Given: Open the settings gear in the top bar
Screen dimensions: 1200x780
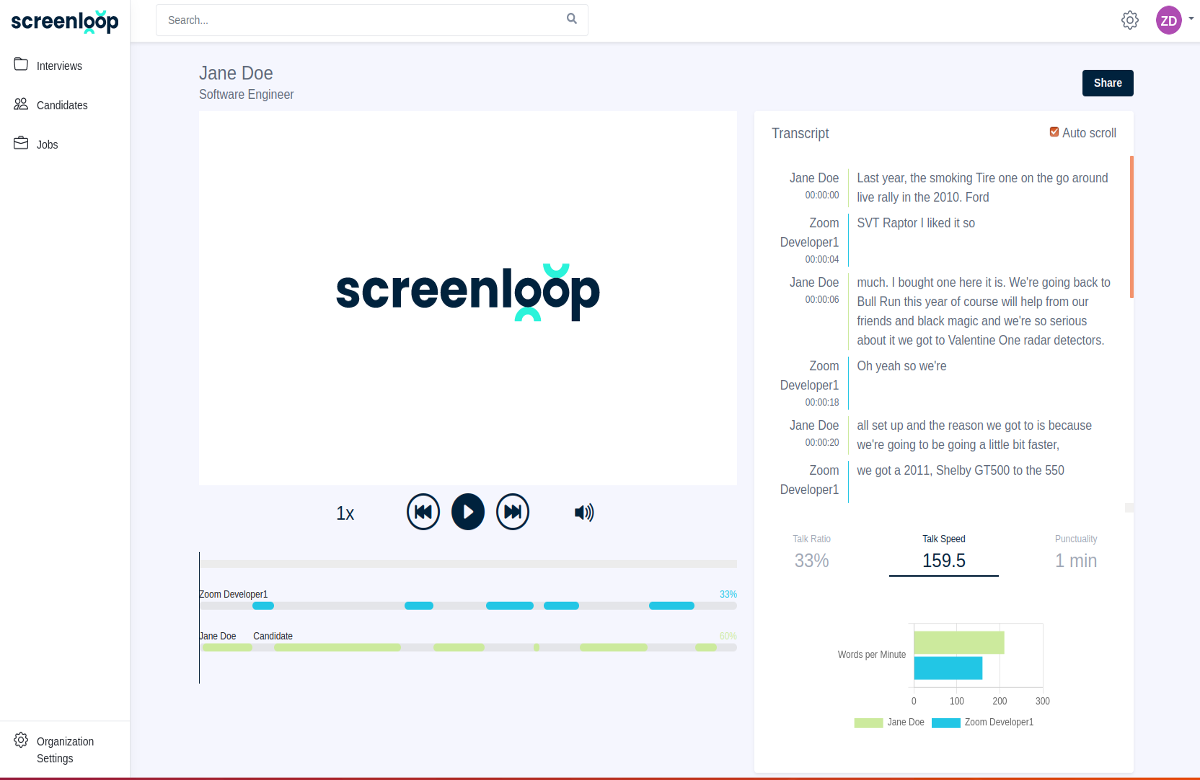Looking at the screenshot, I should coord(1129,19).
